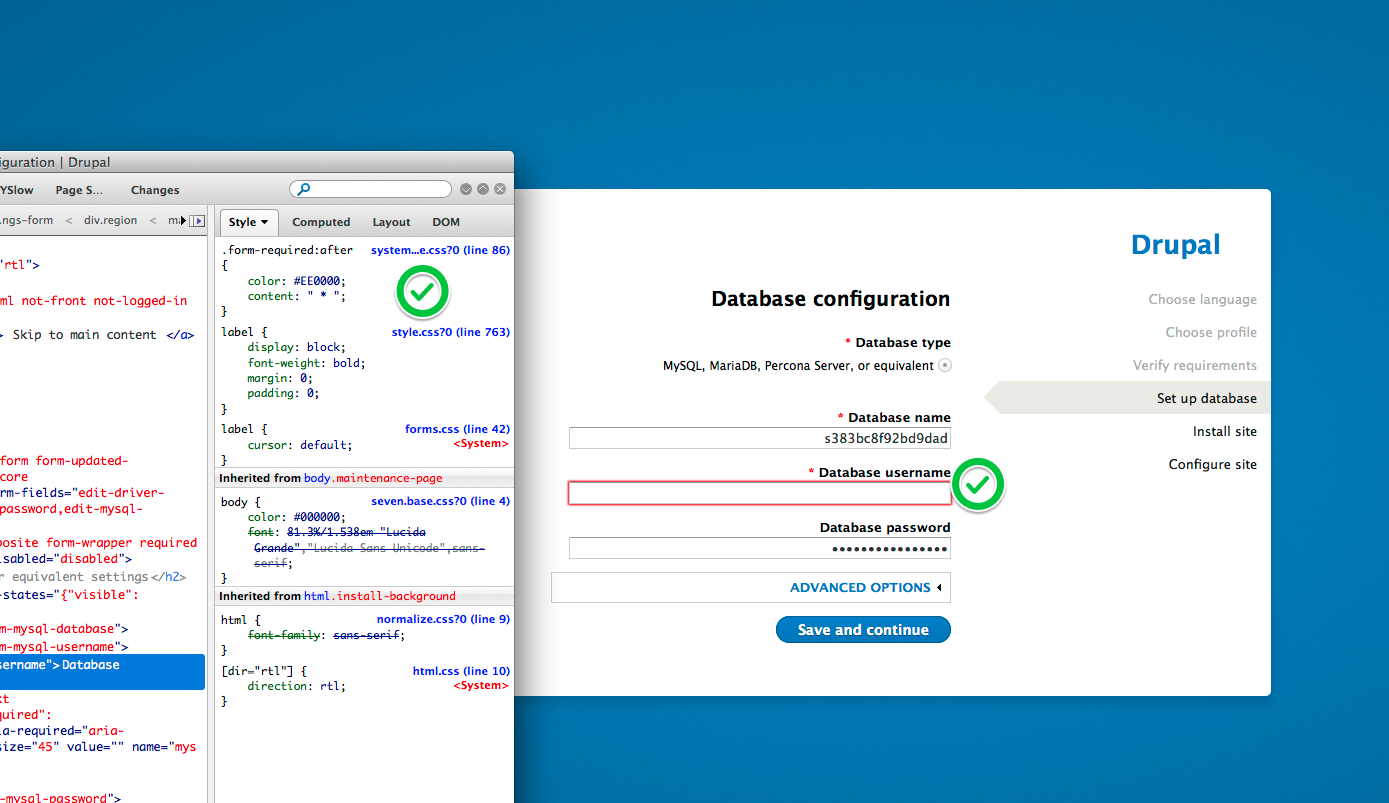
Task: Focus the Database password input field
Action: (760, 548)
